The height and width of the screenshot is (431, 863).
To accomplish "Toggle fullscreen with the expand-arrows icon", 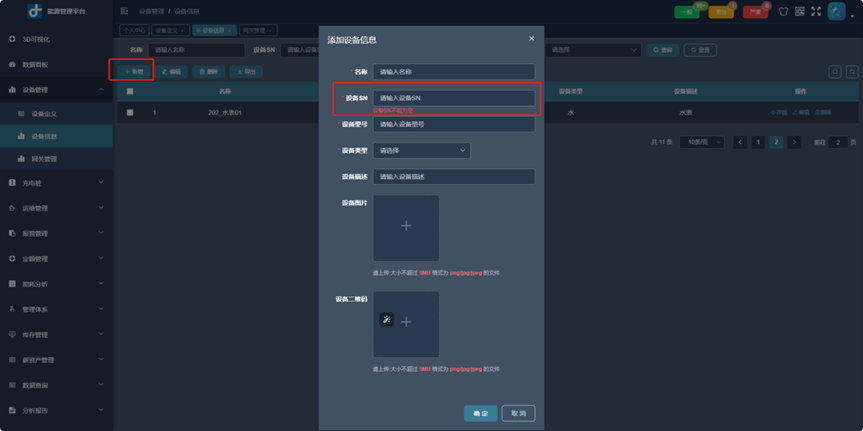I will [x=816, y=11].
